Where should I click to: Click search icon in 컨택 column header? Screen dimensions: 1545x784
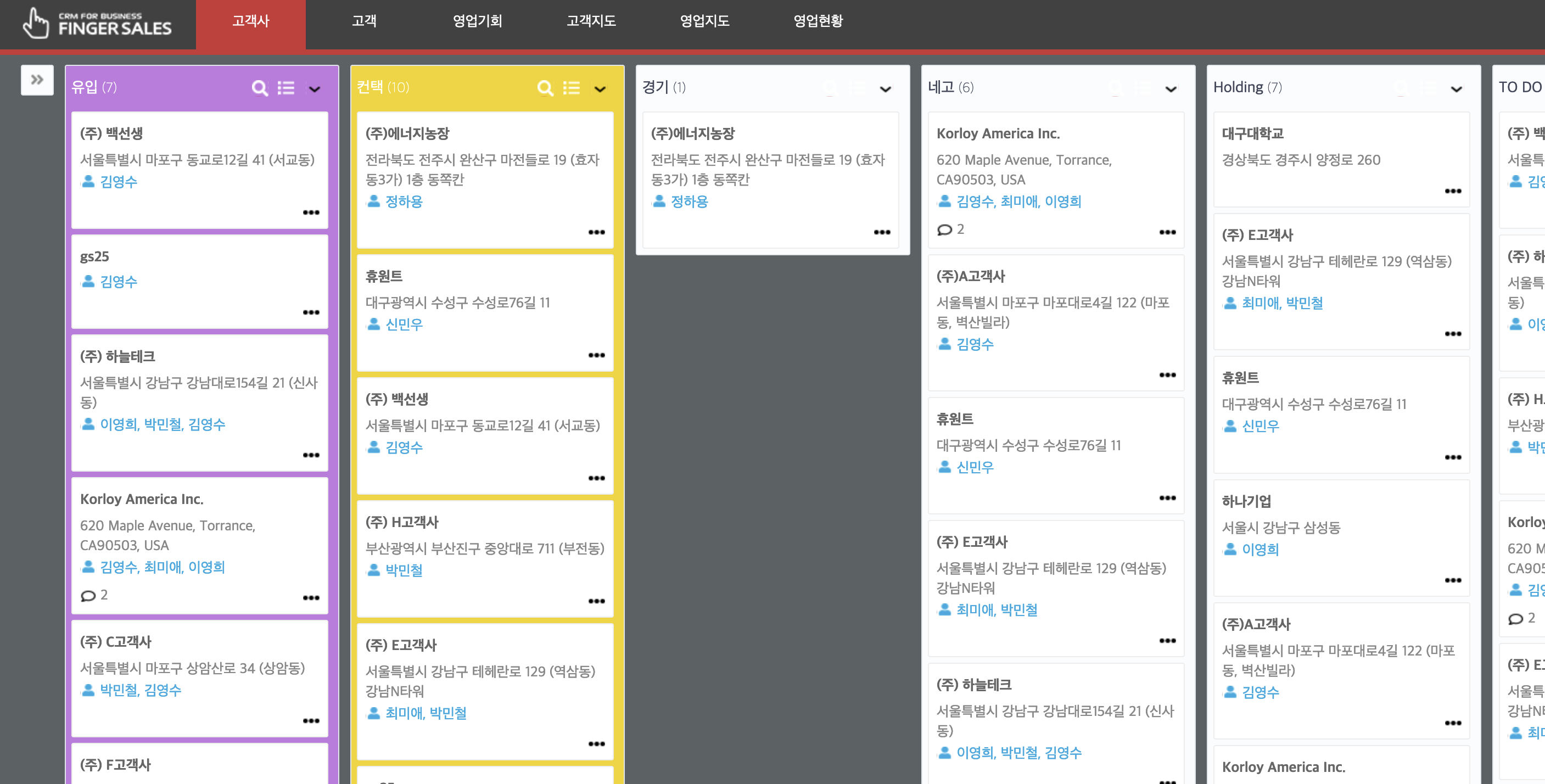[545, 88]
